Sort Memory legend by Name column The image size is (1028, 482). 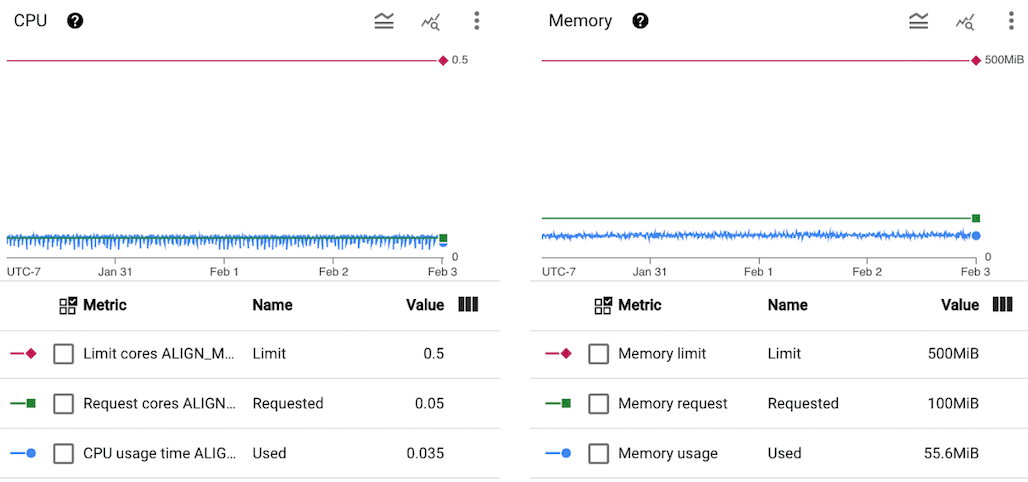pyautogui.click(x=787, y=305)
